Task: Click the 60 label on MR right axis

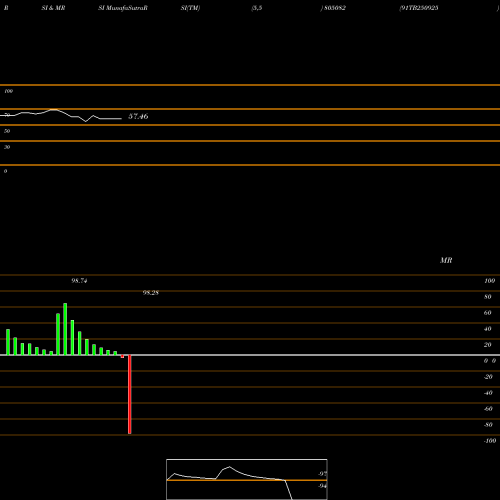Action: (488, 313)
